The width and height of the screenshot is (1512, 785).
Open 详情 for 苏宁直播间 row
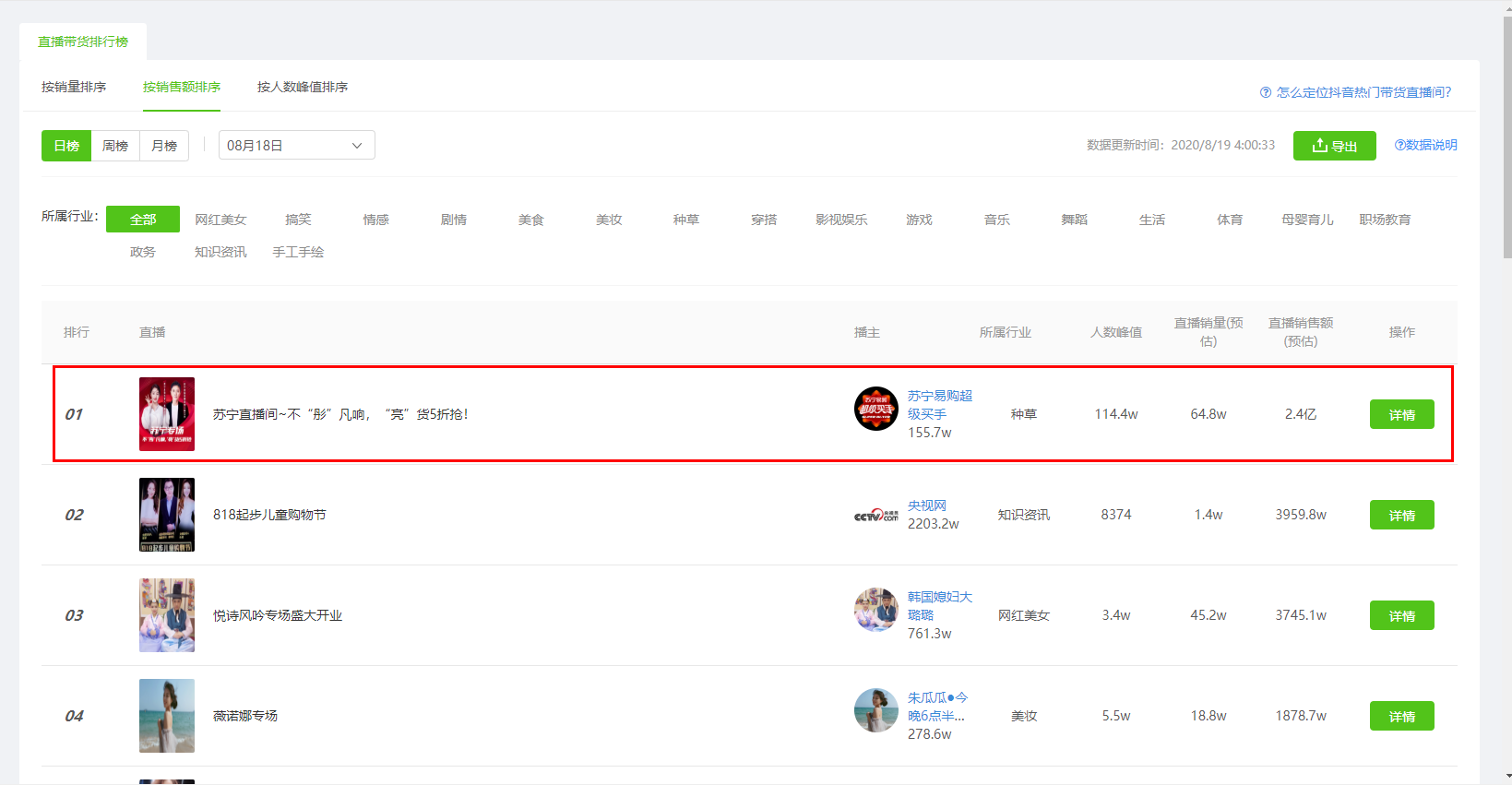pyautogui.click(x=1401, y=414)
